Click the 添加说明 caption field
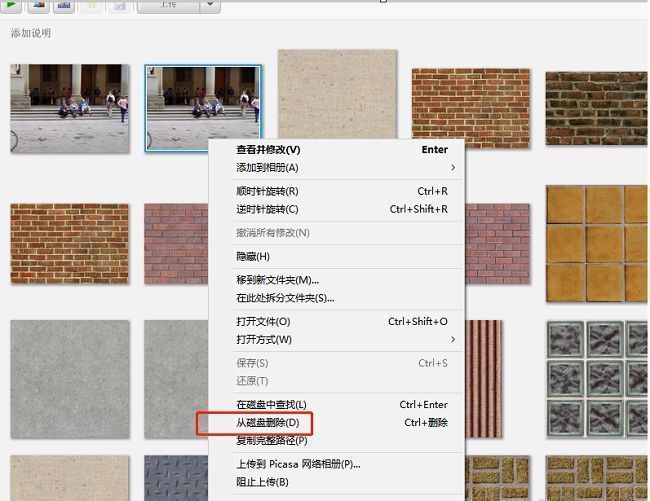The width and height of the screenshot is (650, 501). point(31,33)
